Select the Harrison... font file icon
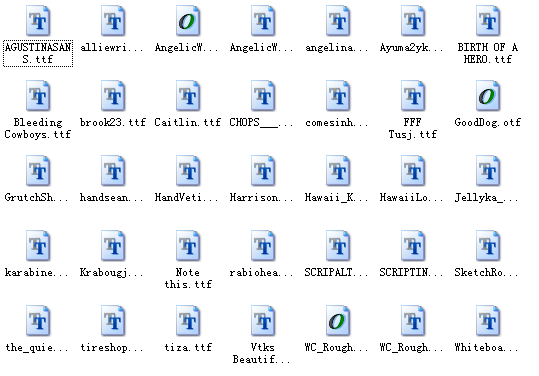This screenshot has height=376, width=539. click(263, 170)
